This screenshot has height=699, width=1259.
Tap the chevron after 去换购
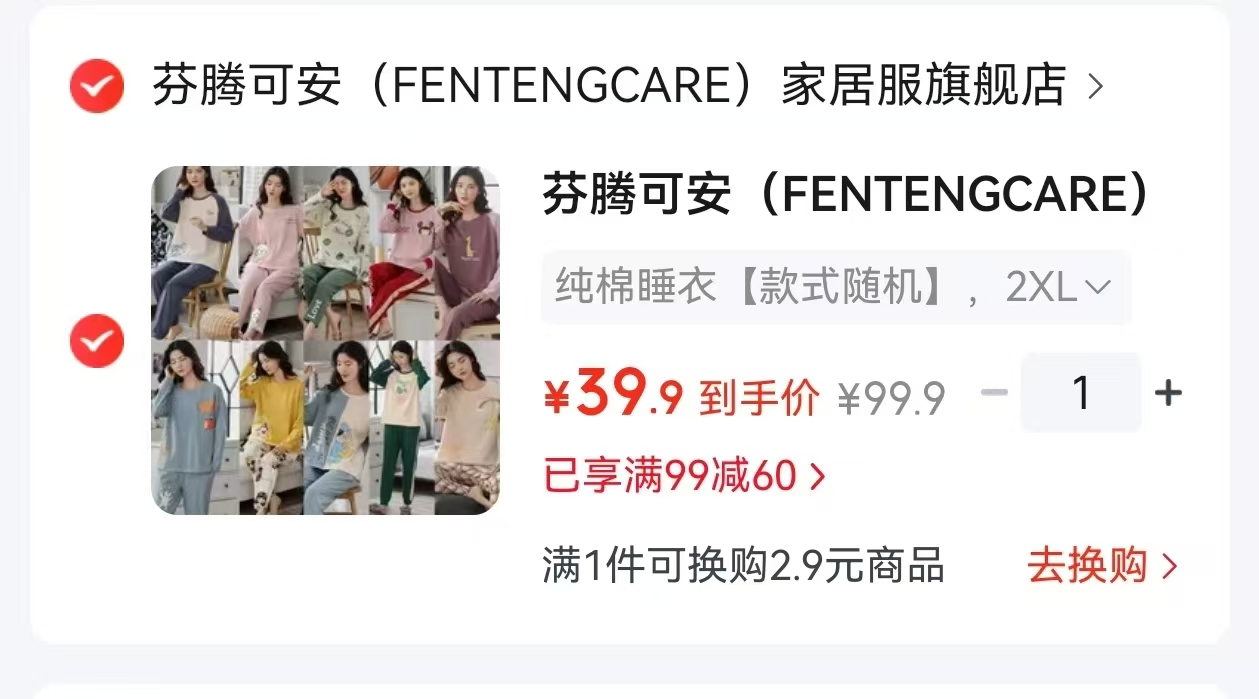coord(1169,568)
